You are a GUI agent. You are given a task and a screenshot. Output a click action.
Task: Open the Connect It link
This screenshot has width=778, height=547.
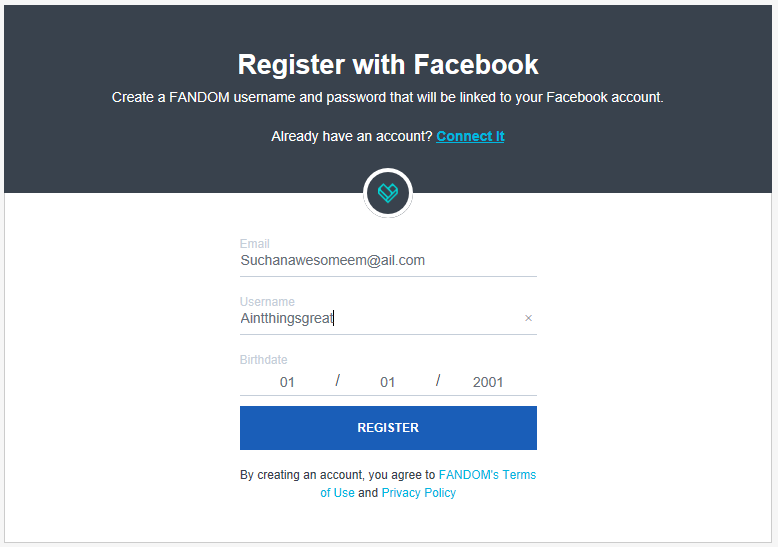pyautogui.click(x=470, y=136)
